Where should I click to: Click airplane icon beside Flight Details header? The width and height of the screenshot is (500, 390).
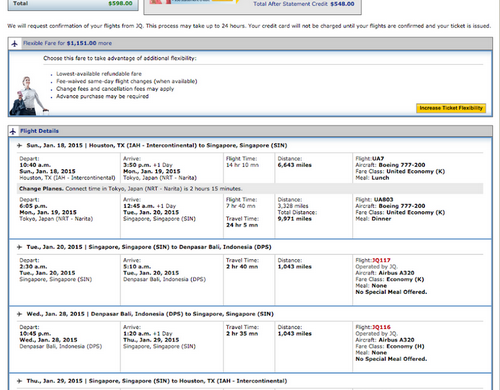click(x=13, y=131)
